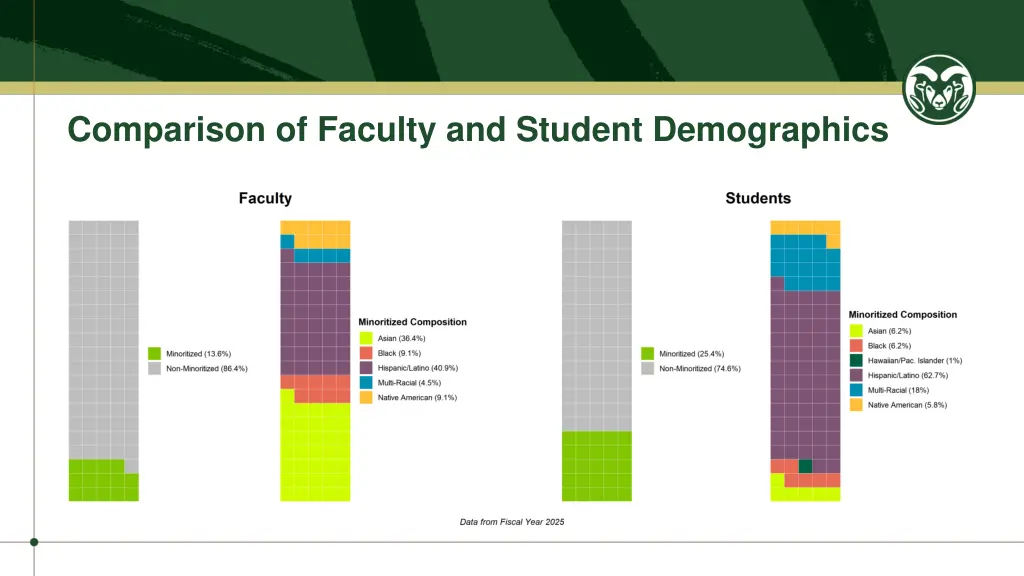This screenshot has width=1024, height=576.
Task: Click the Faculty 'Minoritized Composition' legend heading
Action: point(413,322)
